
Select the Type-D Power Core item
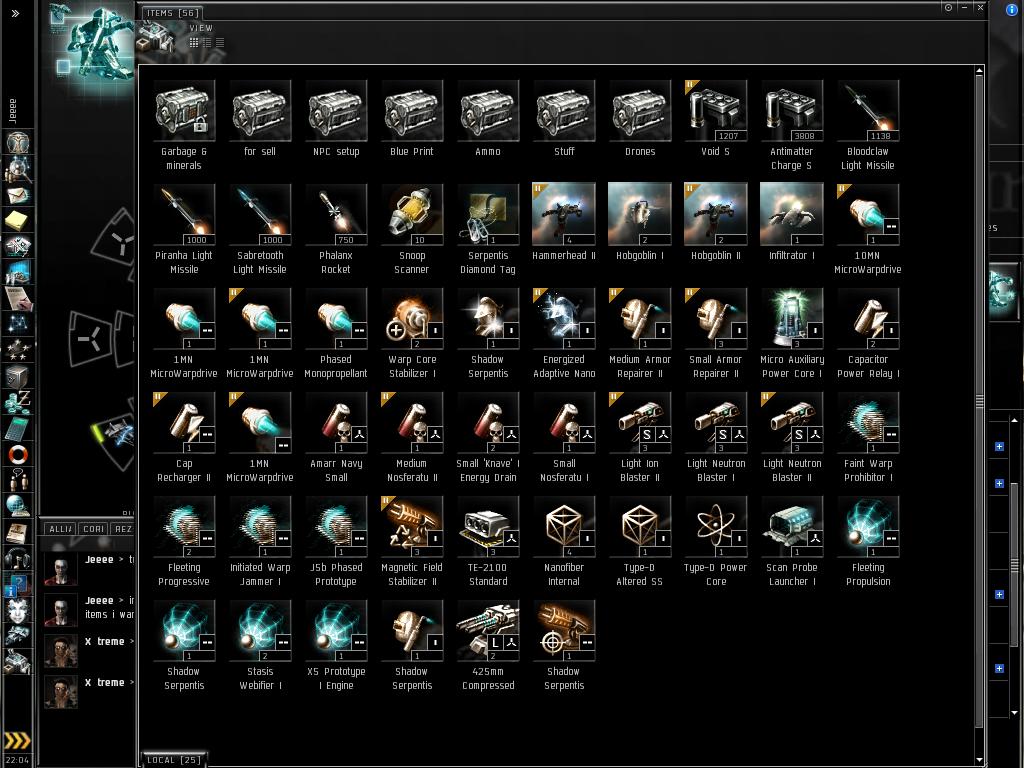(x=716, y=541)
